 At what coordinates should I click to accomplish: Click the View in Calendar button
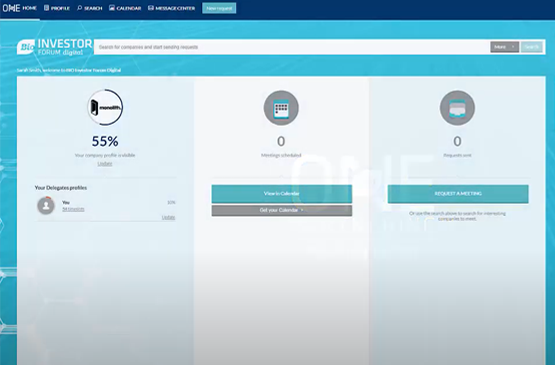282,194
